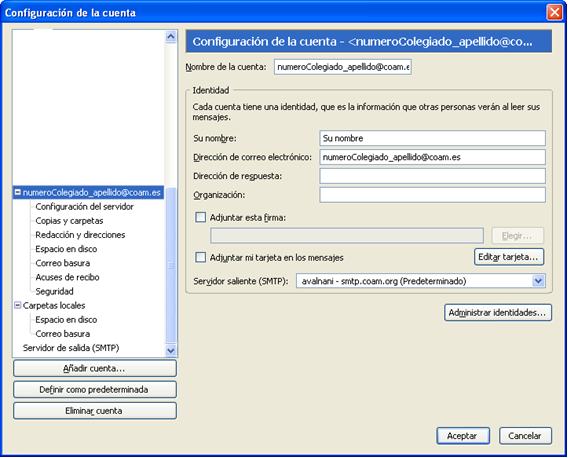Image resolution: width=568 pixels, height=458 pixels.
Task: Open Acuses de recibo settings
Action: point(67,277)
